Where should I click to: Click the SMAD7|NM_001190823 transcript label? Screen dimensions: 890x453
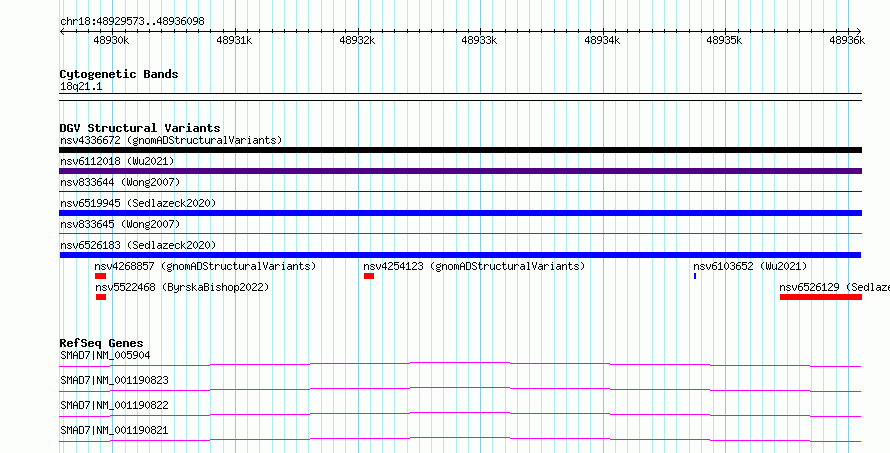tap(114, 380)
